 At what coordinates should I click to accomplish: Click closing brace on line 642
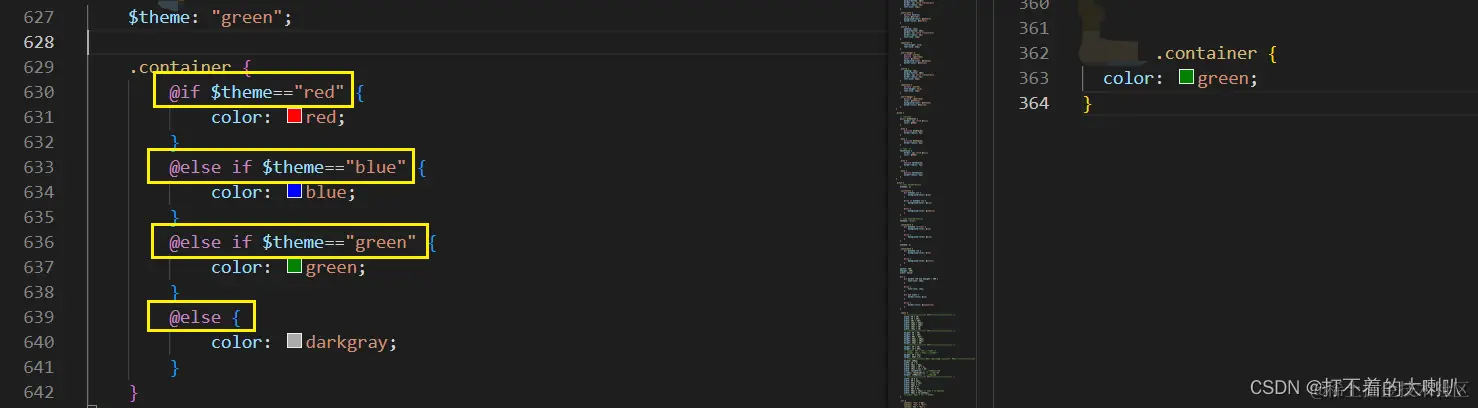pyautogui.click(x=134, y=392)
